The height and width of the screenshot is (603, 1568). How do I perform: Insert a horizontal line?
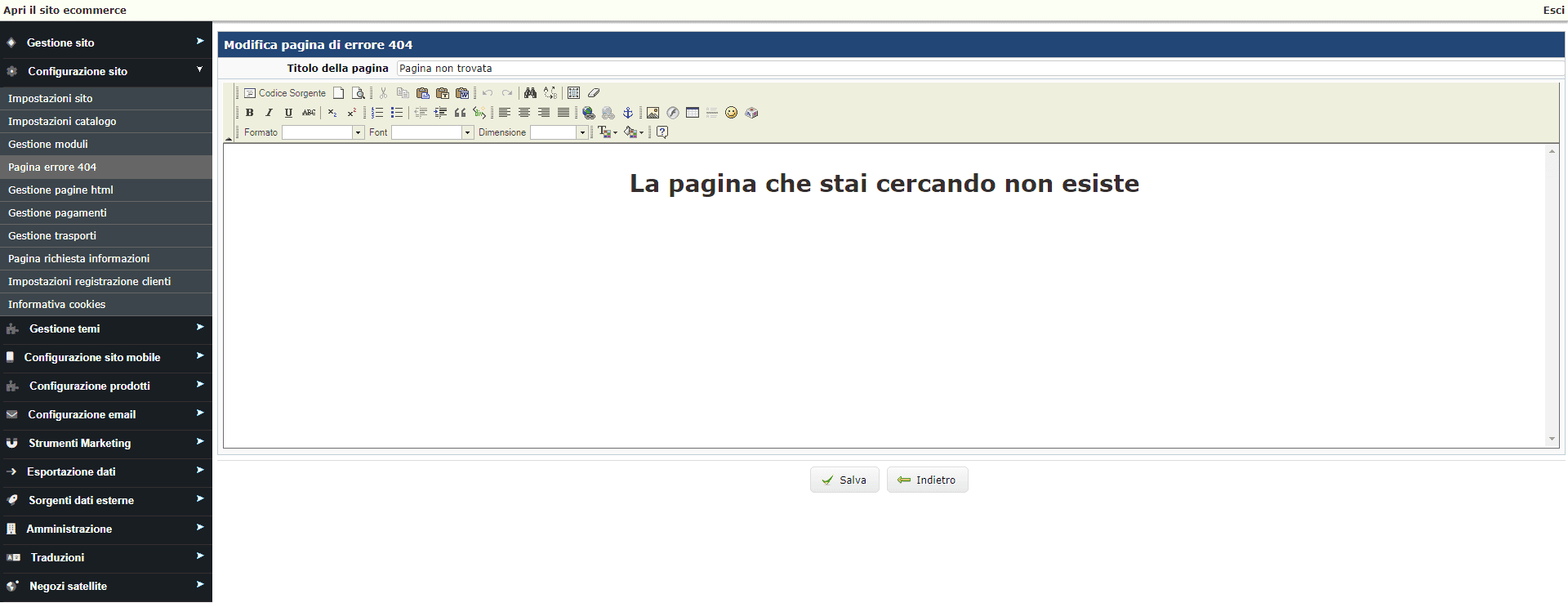pyautogui.click(x=712, y=113)
